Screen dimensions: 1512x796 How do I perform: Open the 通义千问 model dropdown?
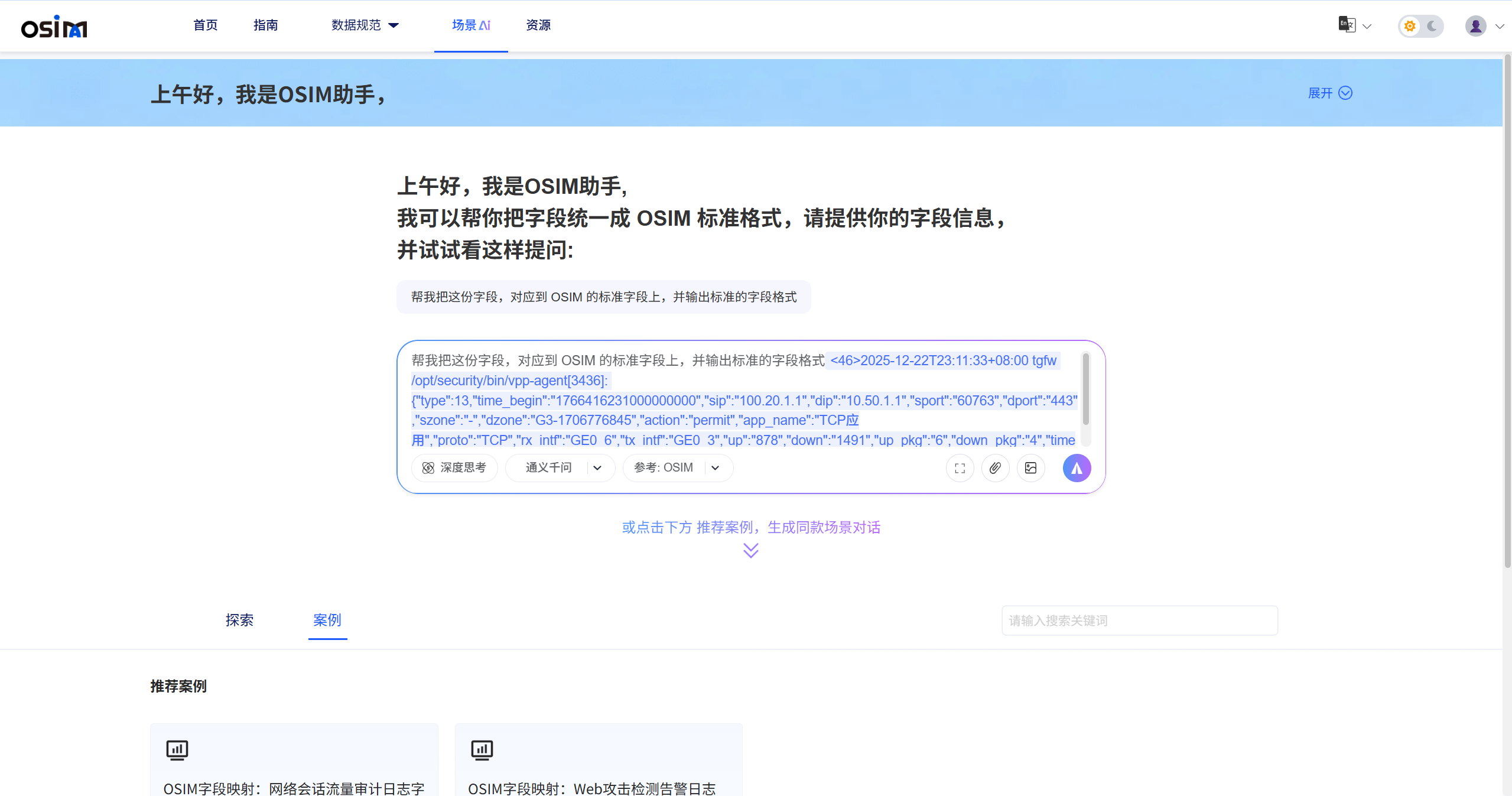[560, 468]
